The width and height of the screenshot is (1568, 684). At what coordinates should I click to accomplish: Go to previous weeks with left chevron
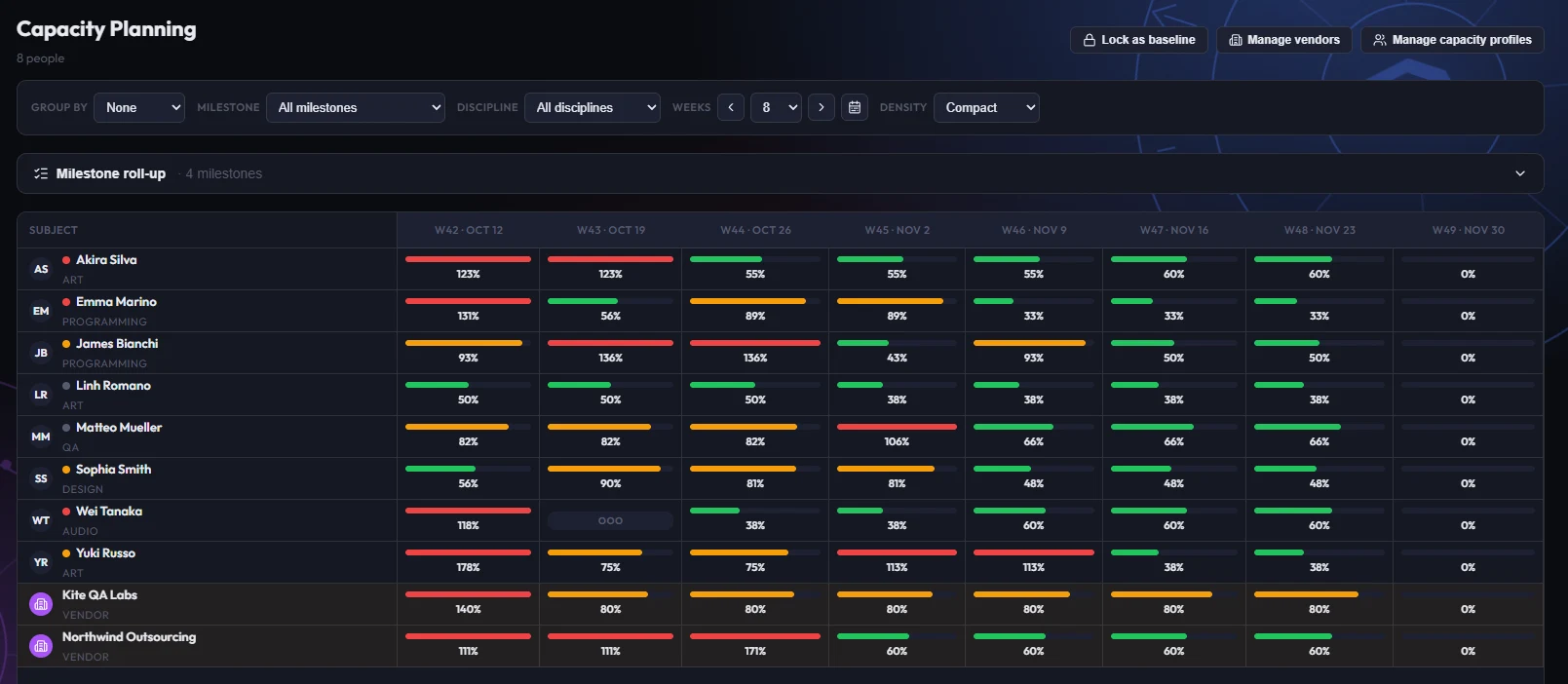[x=731, y=107]
